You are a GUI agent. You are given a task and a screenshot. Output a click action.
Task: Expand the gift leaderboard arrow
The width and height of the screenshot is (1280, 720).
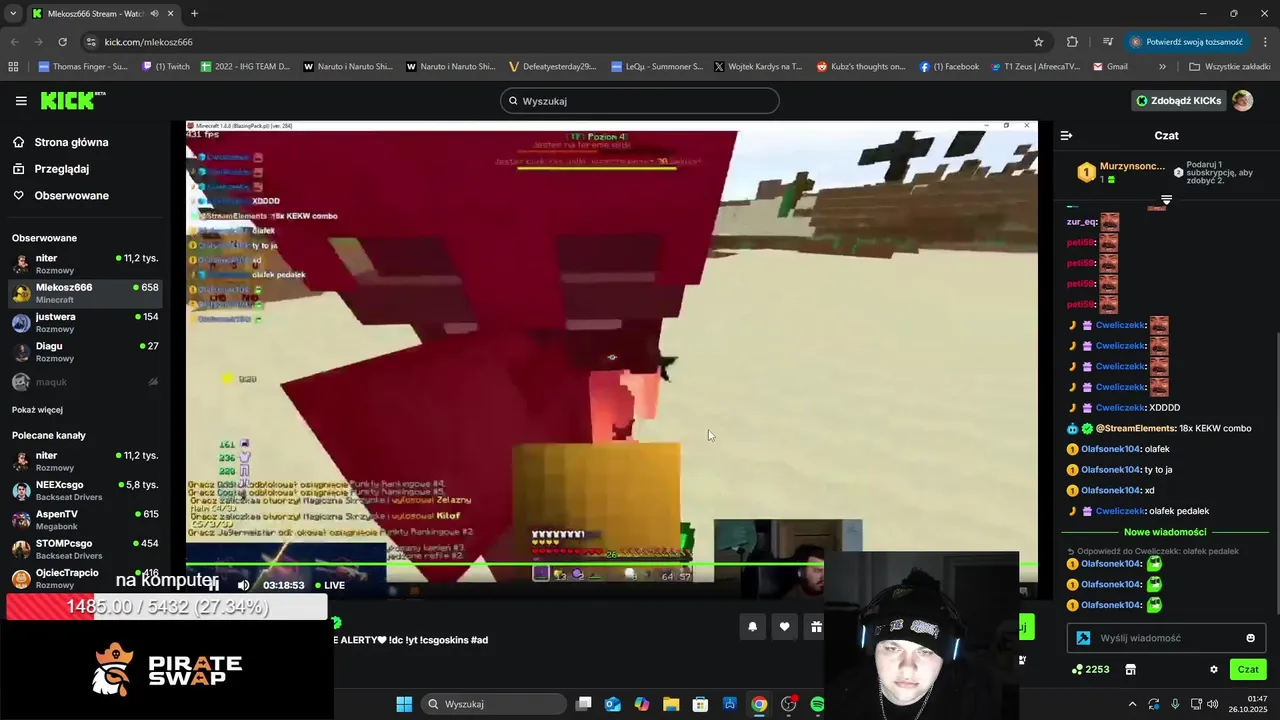(x=1166, y=200)
